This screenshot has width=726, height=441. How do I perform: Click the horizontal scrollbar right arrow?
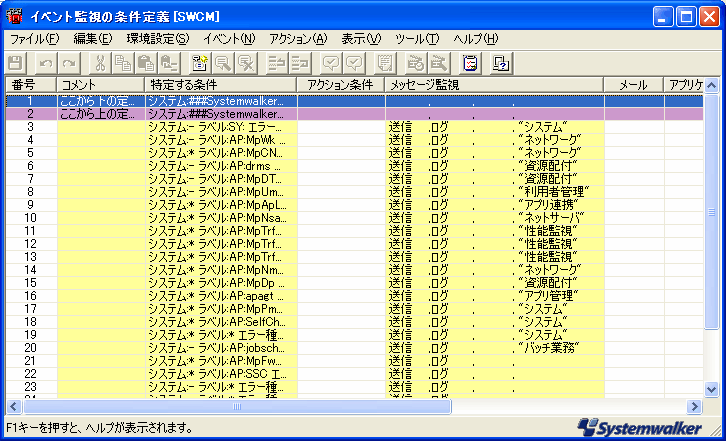694,407
